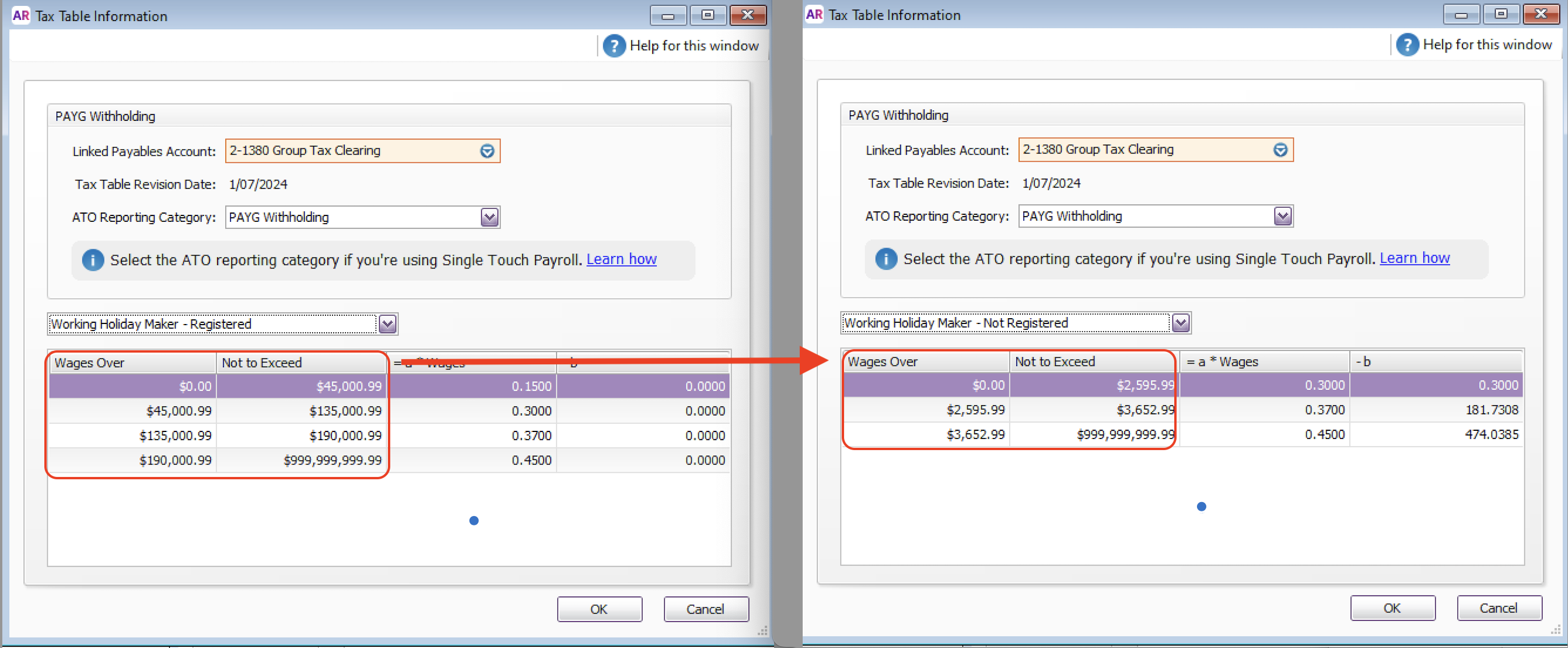The height and width of the screenshot is (648, 1568).
Task: Click help icon in left Tax Table window
Action: point(614,46)
